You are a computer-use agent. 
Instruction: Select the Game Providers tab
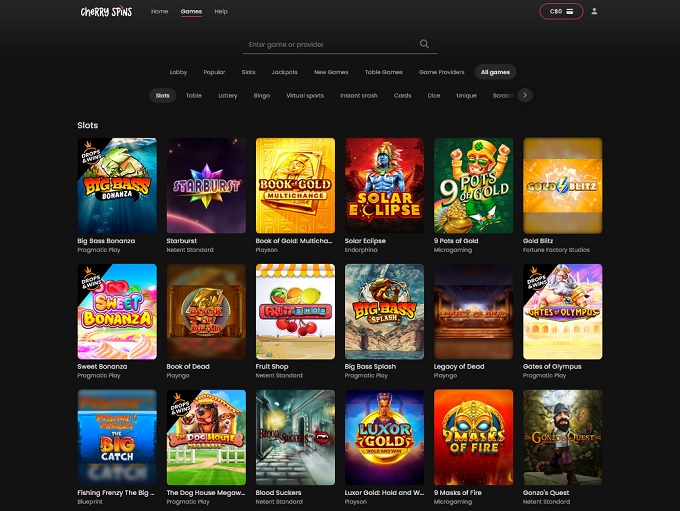(x=441, y=72)
